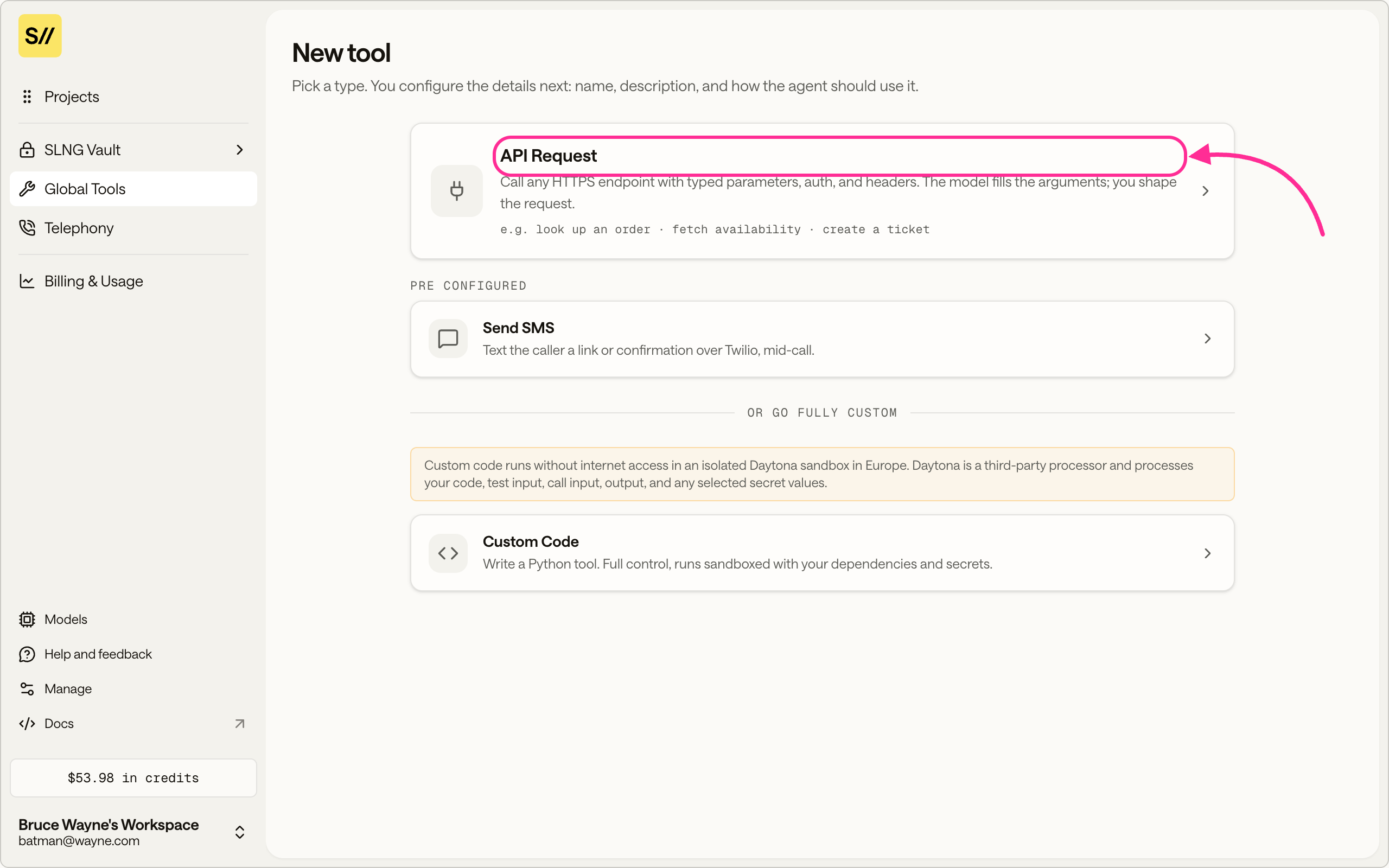Click the yellow S// logo
This screenshot has width=1389, height=868.
[x=40, y=36]
